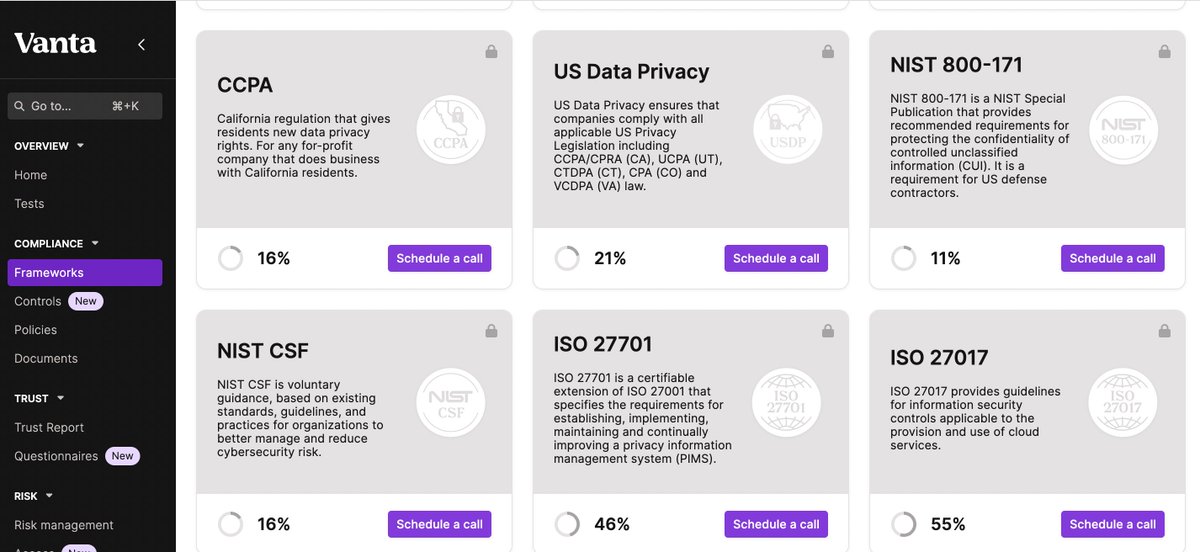This screenshot has height=552, width=1200.
Task: Click the lock icon on US Data Privacy card
Action: [x=828, y=52]
